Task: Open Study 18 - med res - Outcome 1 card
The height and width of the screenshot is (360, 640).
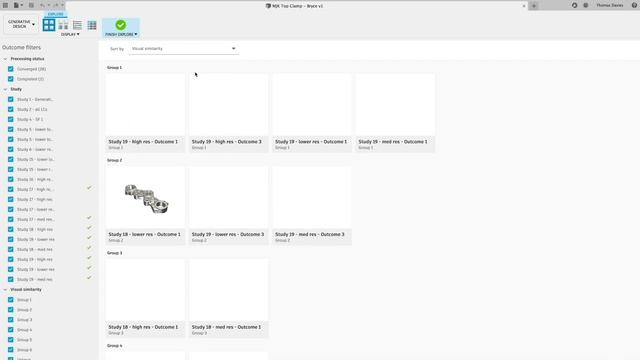Action: pos(229,299)
